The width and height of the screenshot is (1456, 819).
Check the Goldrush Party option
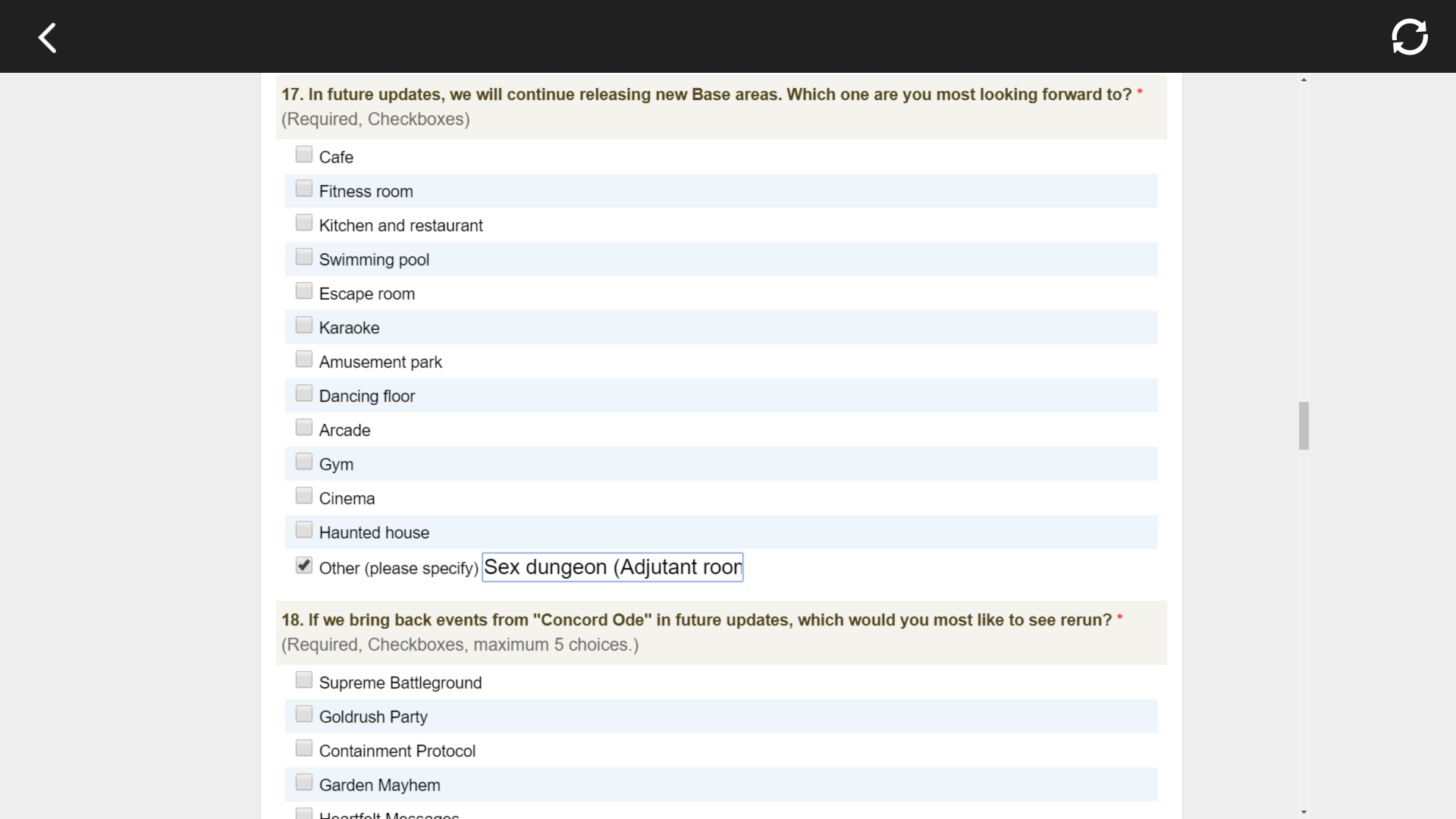pyautogui.click(x=304, y=714)
